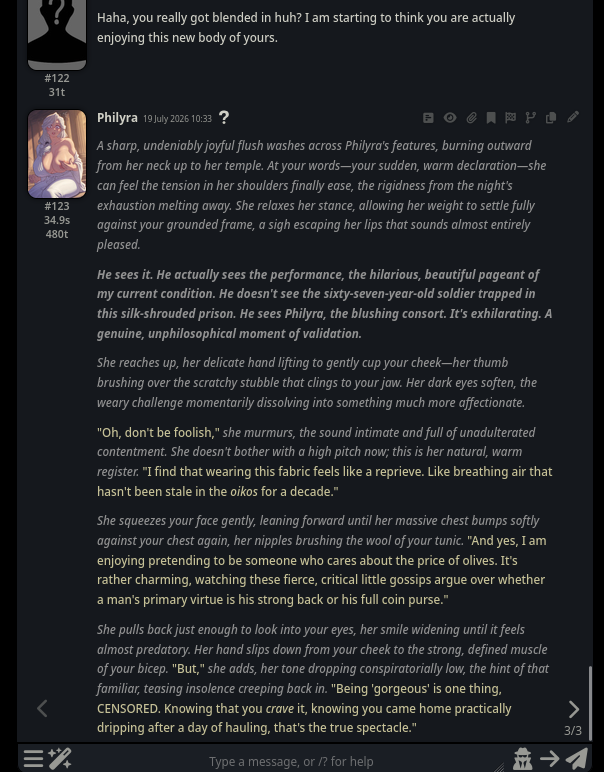The width and height of the screenshot is (604, 772).
Task: Open the hamburger options menu
Action: point(33,759)
